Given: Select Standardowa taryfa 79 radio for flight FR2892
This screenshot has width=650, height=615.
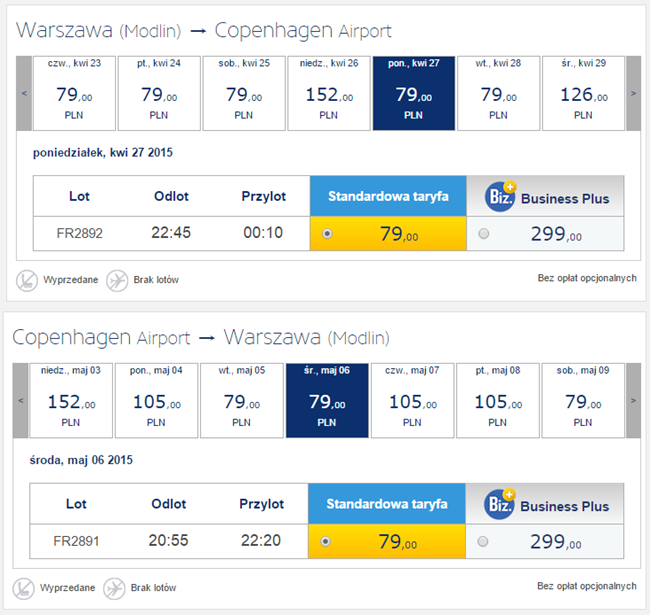Looking at the screenshot, I should [328, 235].
